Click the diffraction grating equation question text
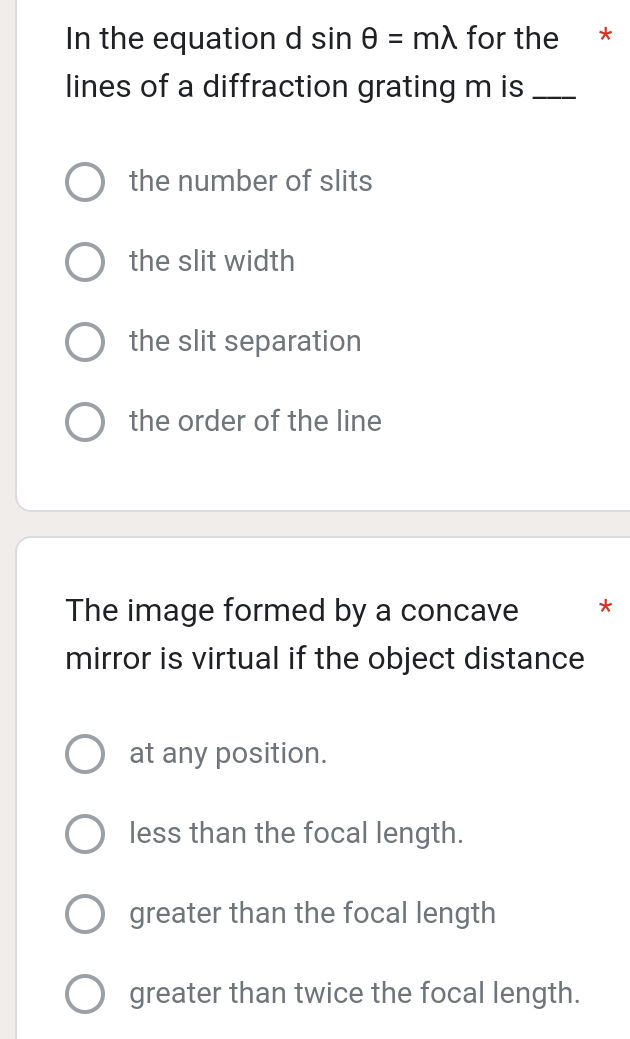Screen dimensions: 630x1039 tap(312, 63)
